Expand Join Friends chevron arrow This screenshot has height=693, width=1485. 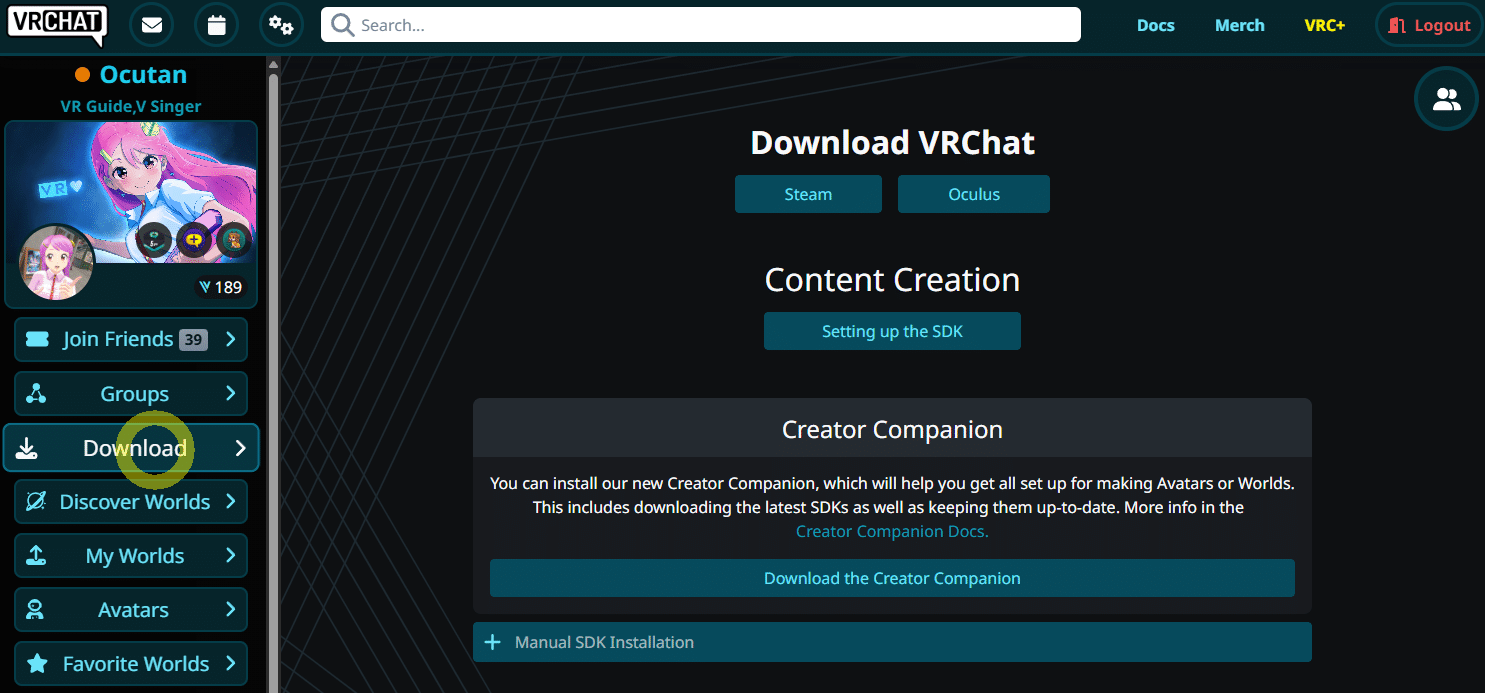230,339
